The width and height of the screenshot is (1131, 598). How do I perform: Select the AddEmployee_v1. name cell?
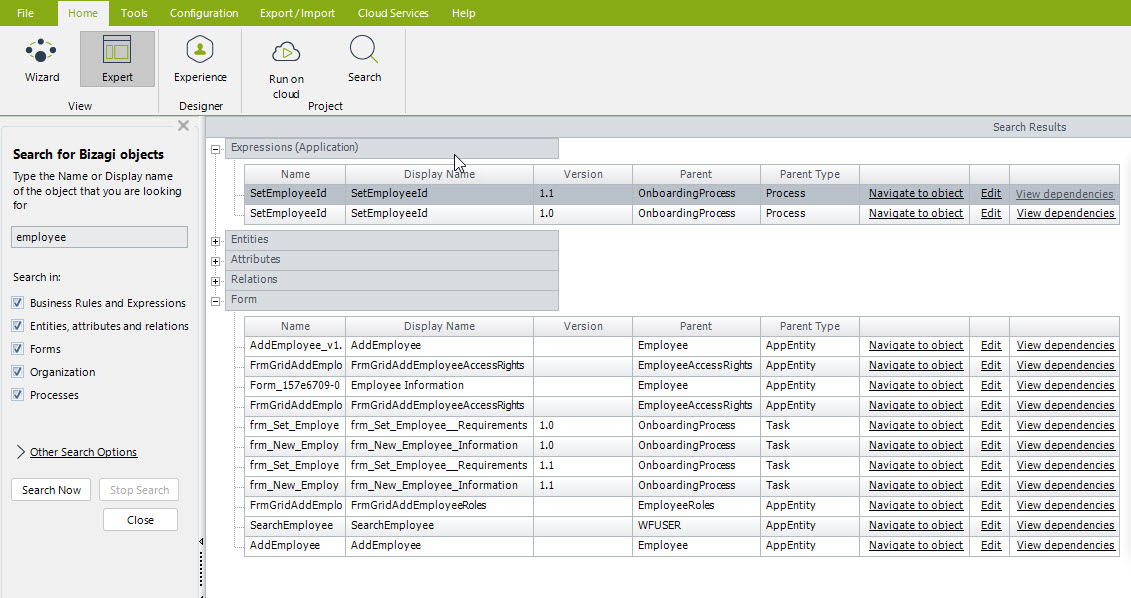coord(295,346)
